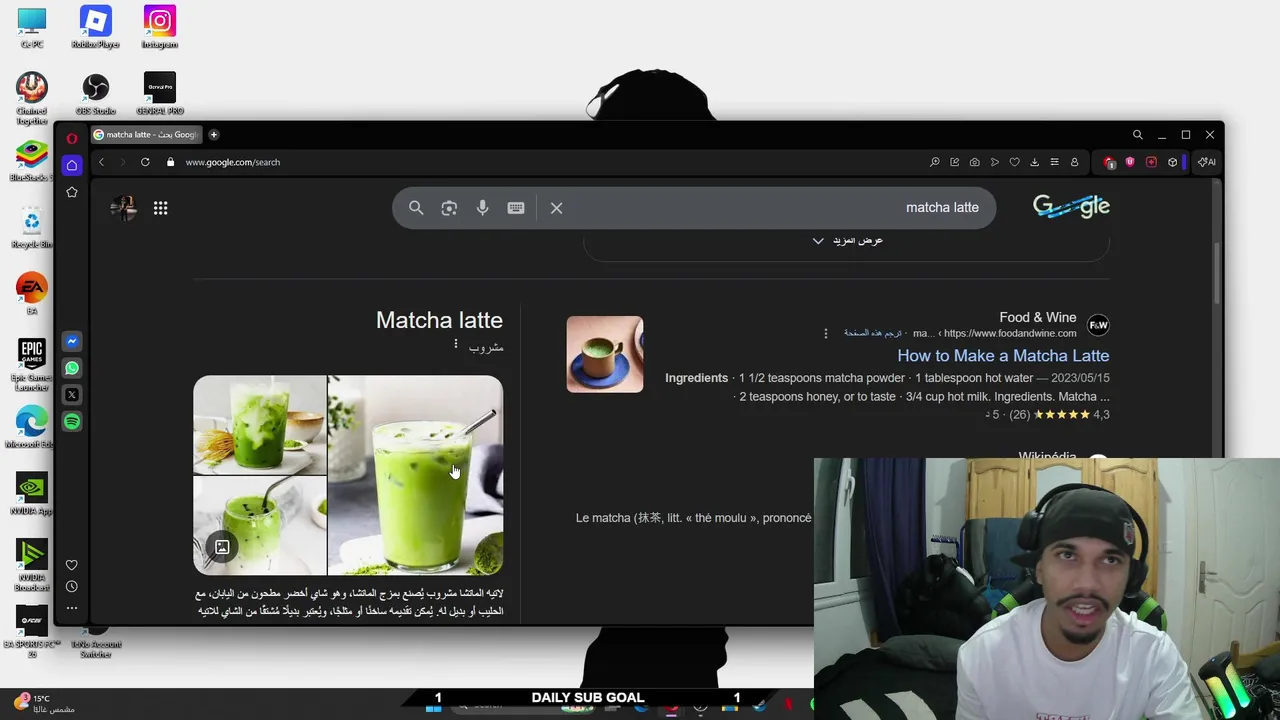
Task: Open WhatsApp in the Opera sidebar
Action: tap(72, 368)
